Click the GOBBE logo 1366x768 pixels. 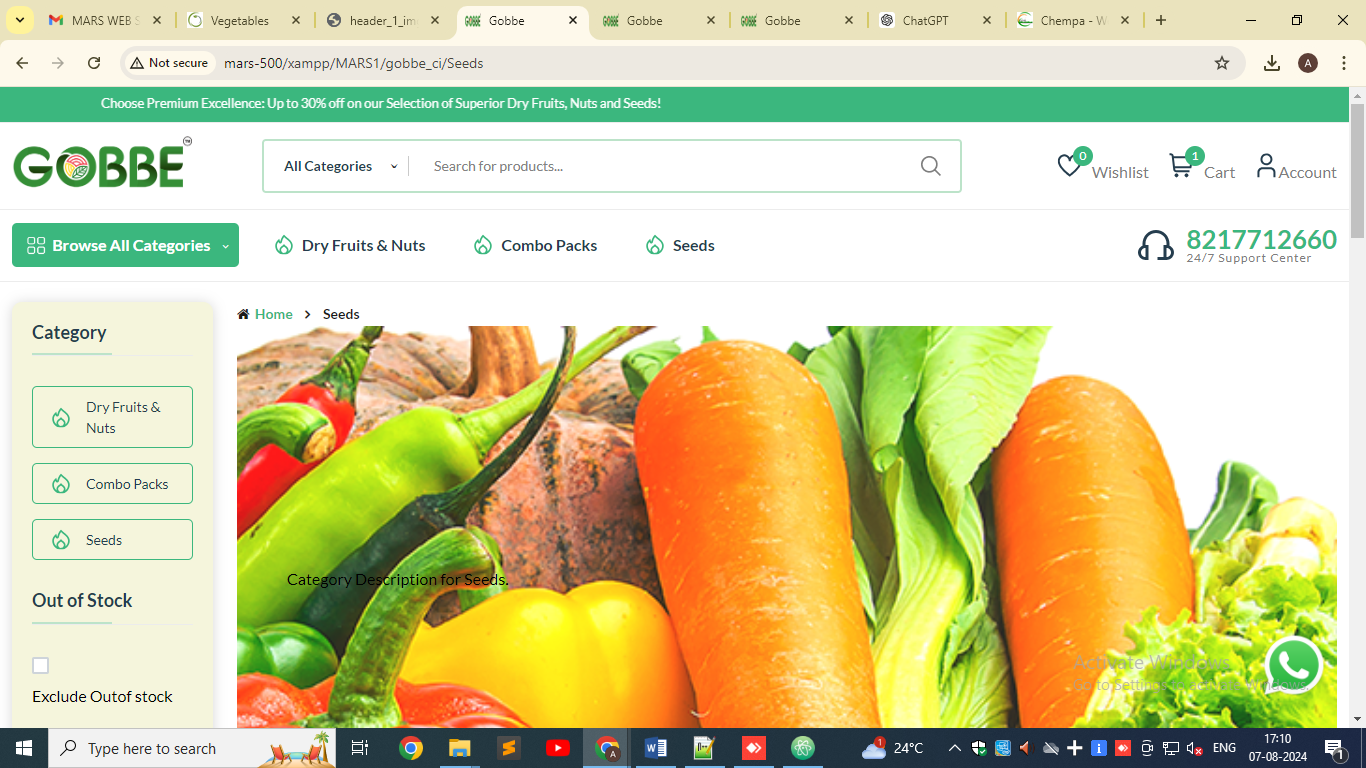[x=100, y=165]
